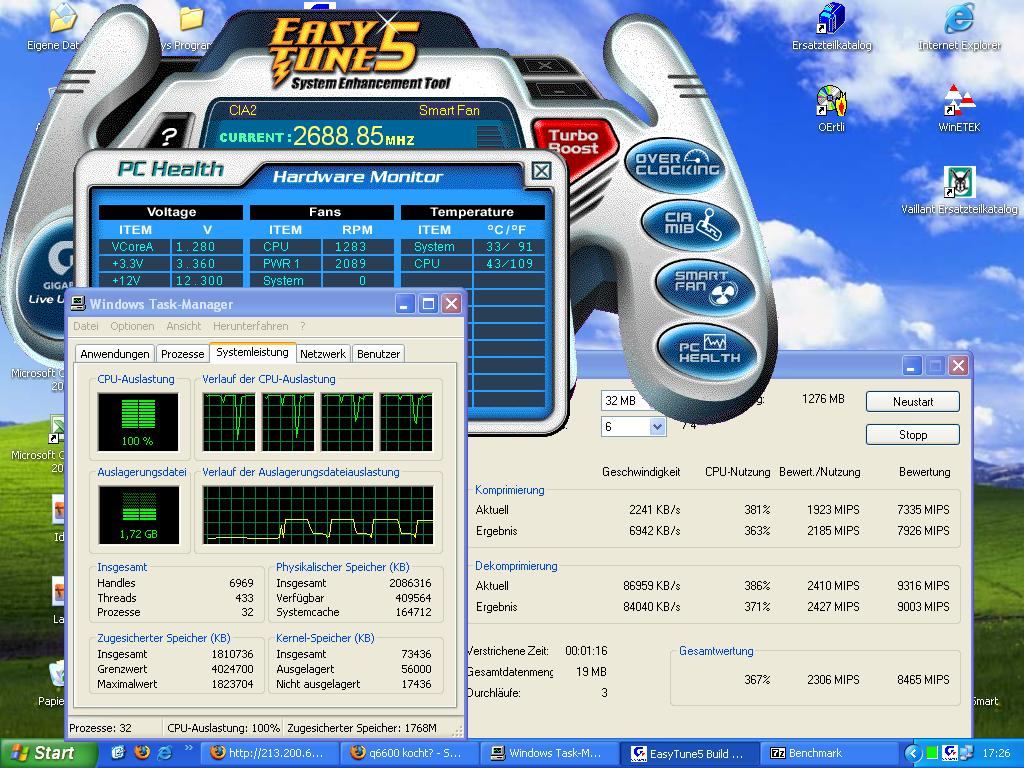Select the Systemleistung tab
This screenshot has width=1024, height=768.
252,352
